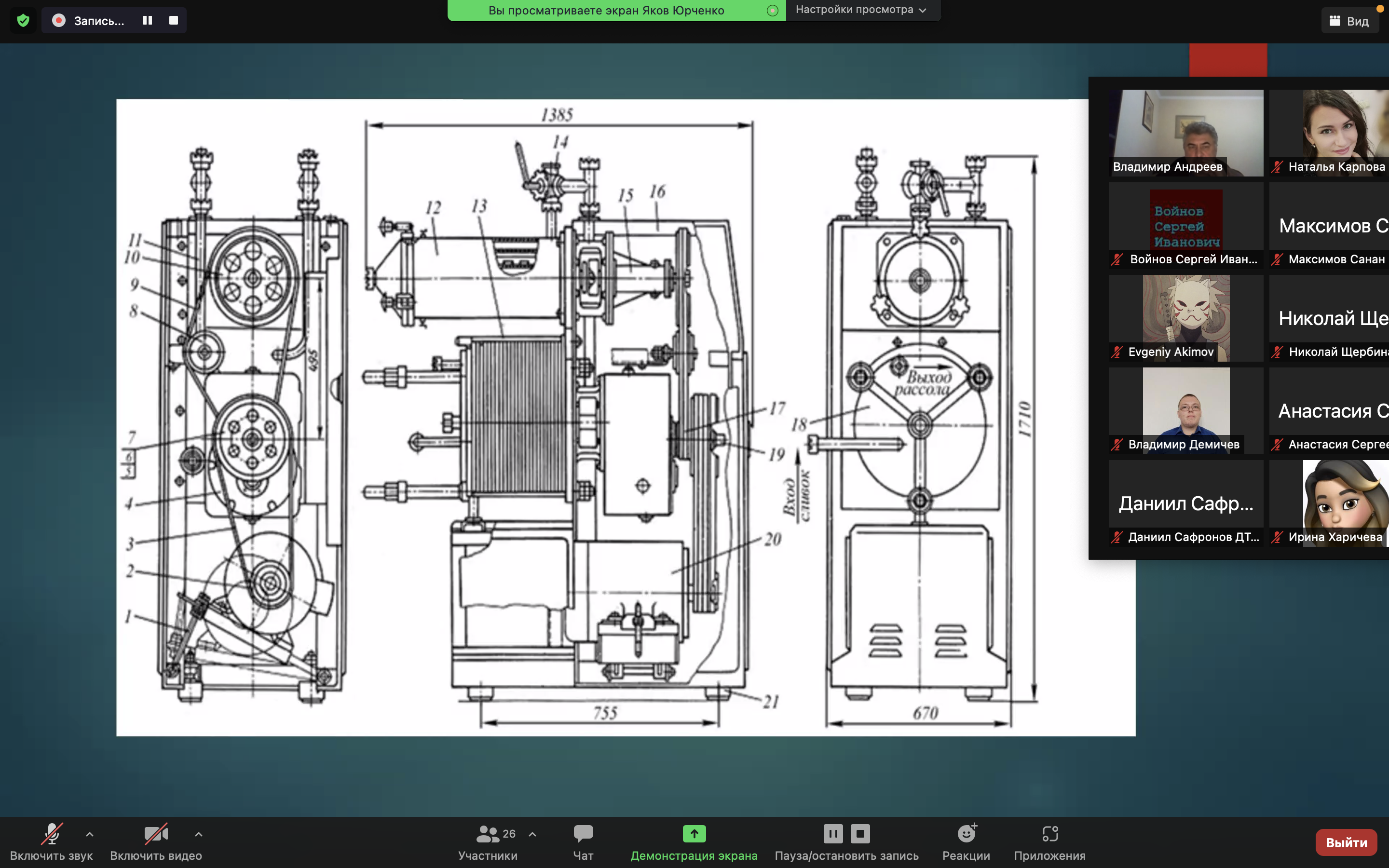Open the Реакции reactions menu
Image resolution: width=1389 pixels, height=868 pixels.
(x=966, y=841)
